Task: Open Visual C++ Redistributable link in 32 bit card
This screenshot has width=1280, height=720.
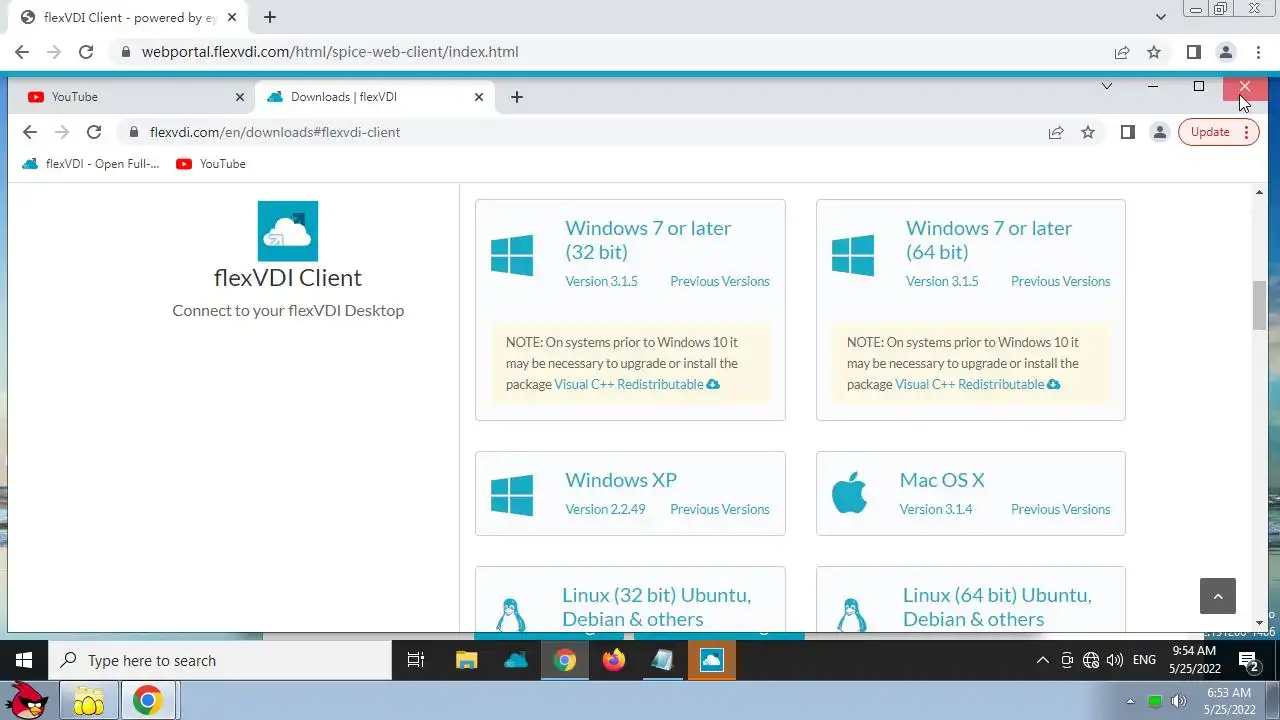Action: point(637,384)
